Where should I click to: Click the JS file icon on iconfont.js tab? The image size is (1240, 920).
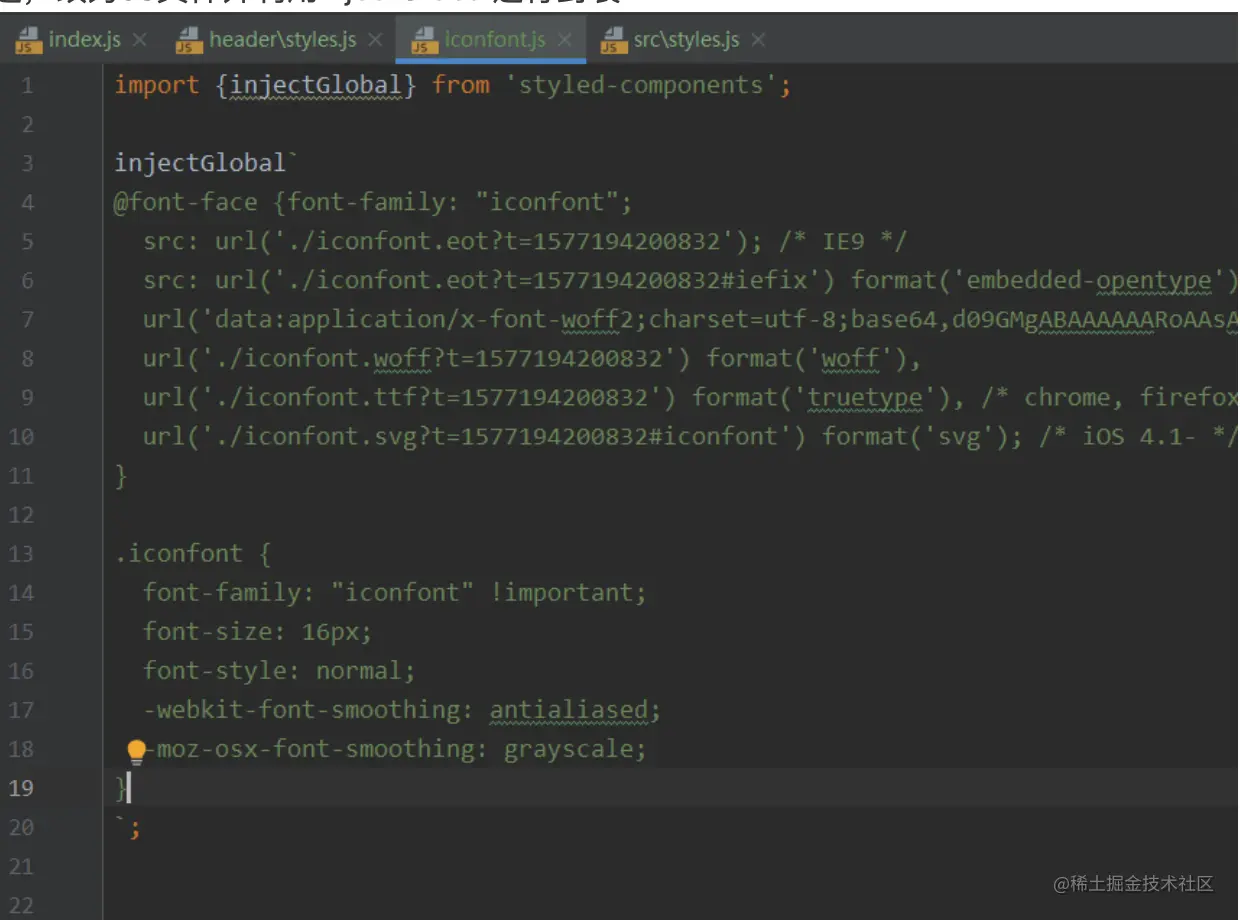(x=424, y=40)
